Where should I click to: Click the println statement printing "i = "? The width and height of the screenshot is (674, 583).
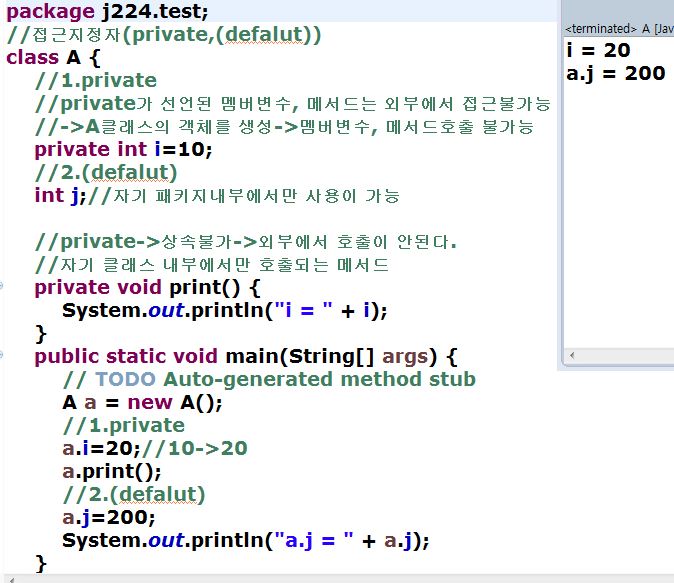224,310
